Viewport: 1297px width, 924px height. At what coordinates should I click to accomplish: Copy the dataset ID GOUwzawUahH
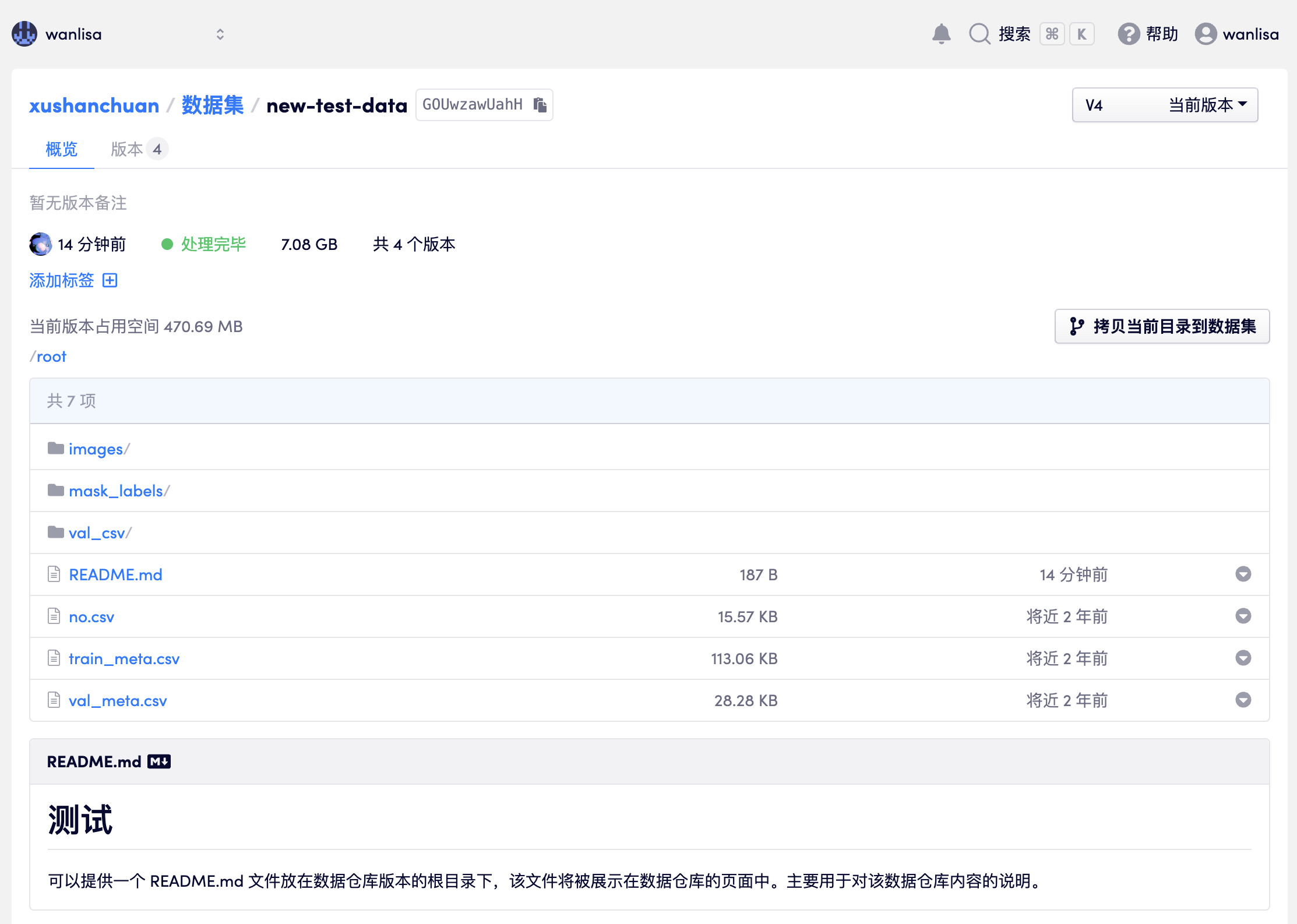[x=540, y=105]
